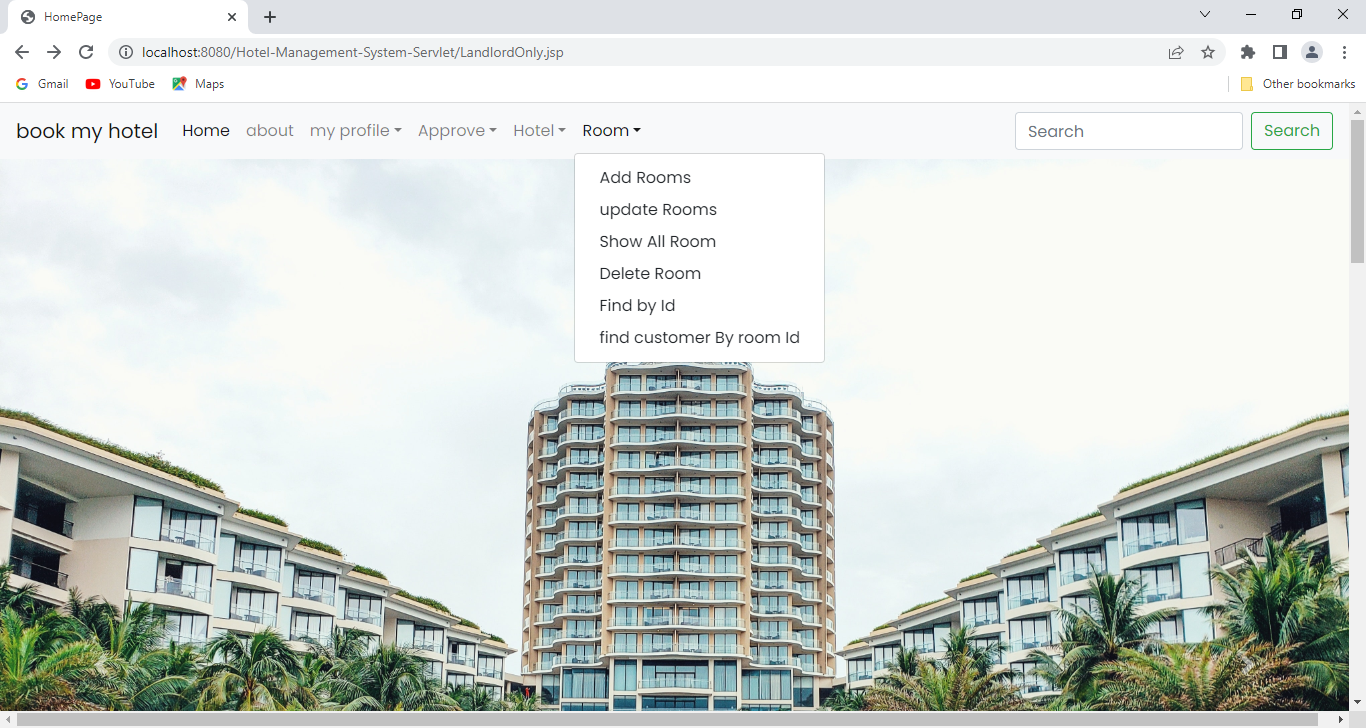Go to the Home nav link
Image resolution: width=1366 pixels, height=728 pixels.
coord(206,131)
